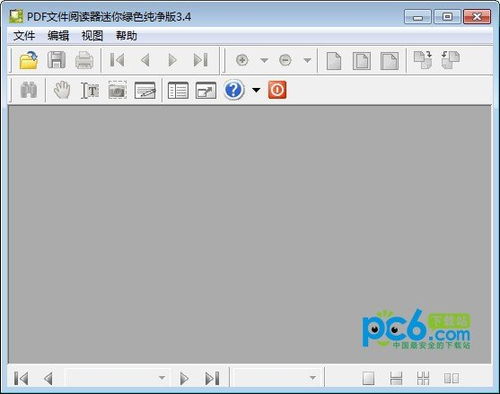Open the page number combo box in the status bar
Screen dimensions: 500x394
point(117,378)
